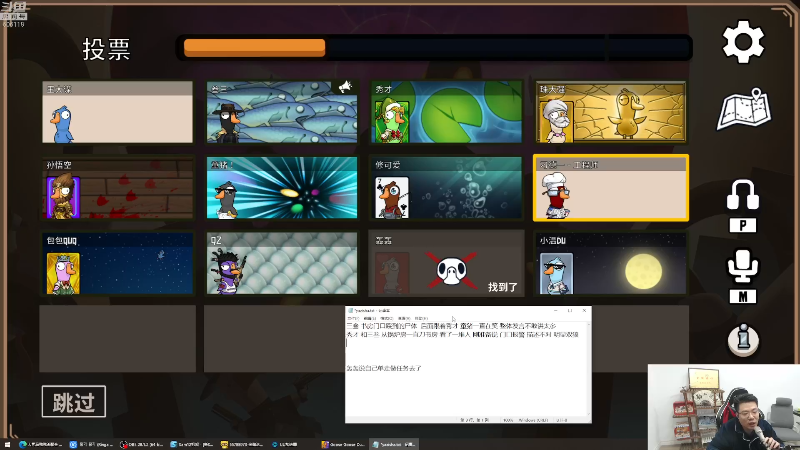Click the dead player card labeled 找到了

[446, 263]
